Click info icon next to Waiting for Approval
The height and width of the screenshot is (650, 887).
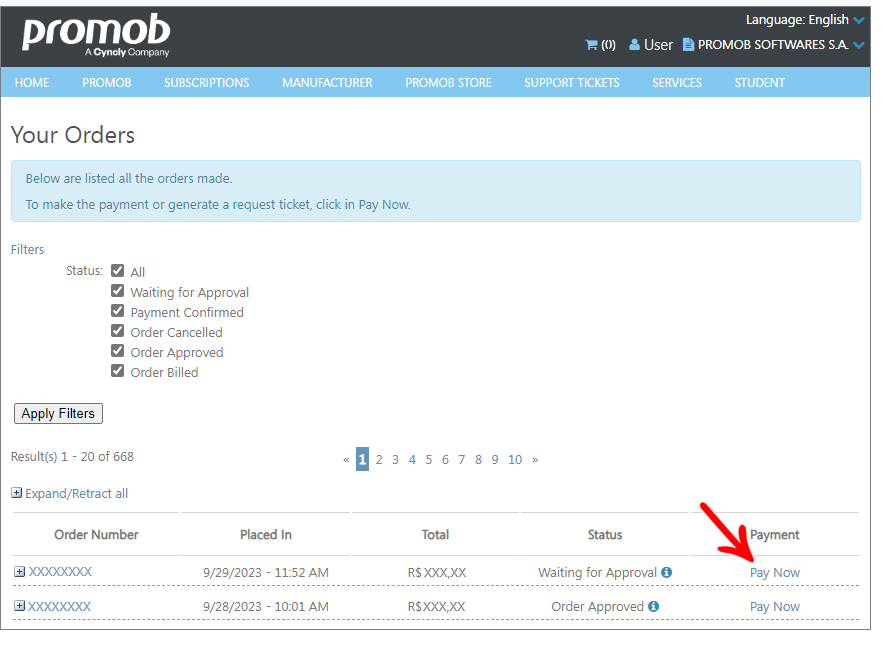point(666,572)
